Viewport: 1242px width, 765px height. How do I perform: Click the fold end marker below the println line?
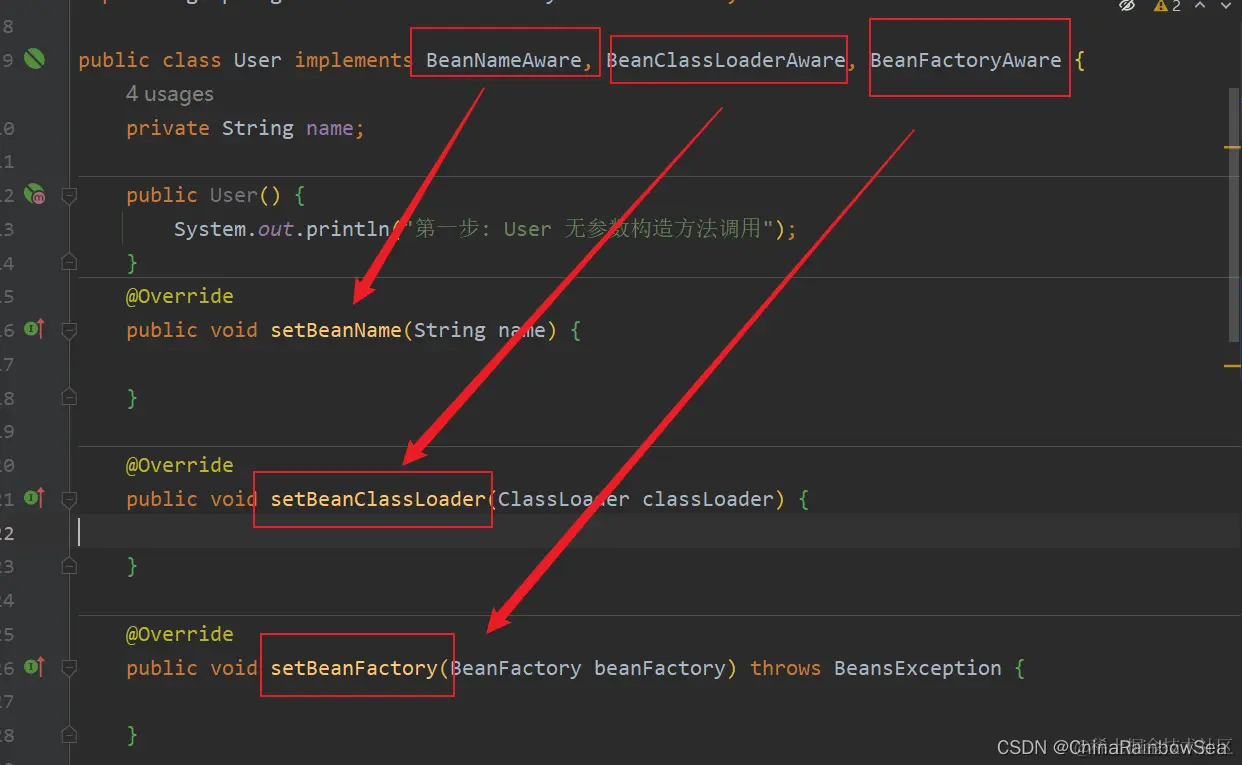[69, 262]
